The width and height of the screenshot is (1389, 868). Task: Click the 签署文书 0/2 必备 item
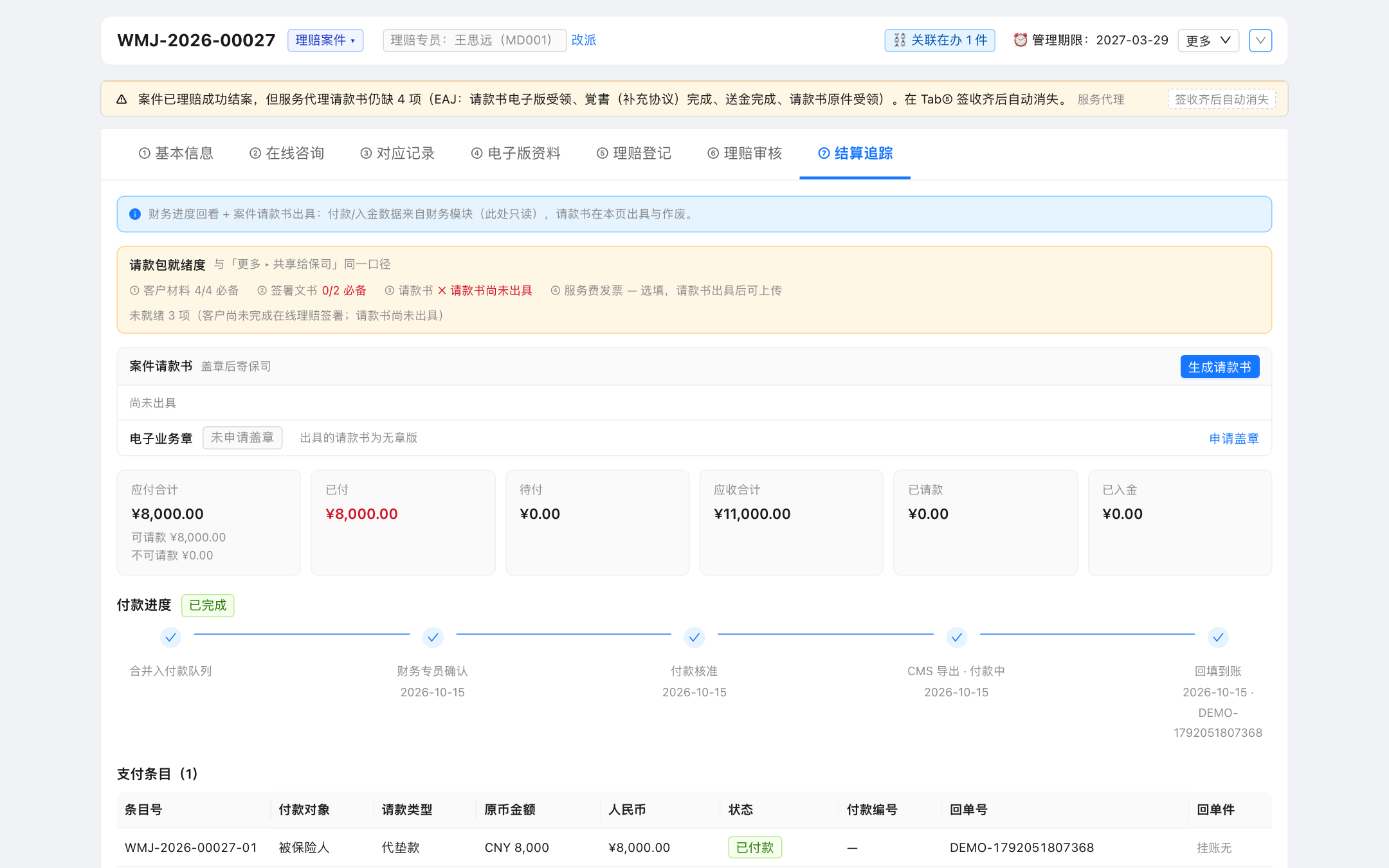312,291
